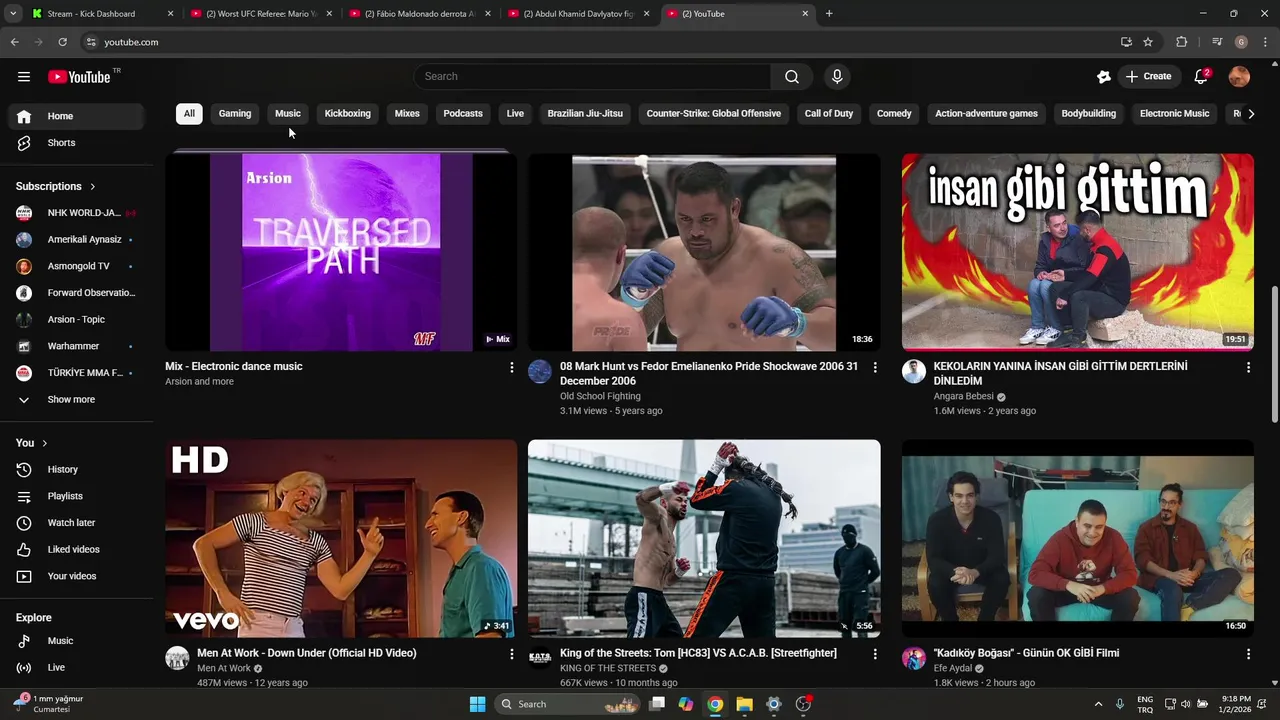Open the icon left of Create
Screen dimensions: 1280x720
(x=1103, y=77)
